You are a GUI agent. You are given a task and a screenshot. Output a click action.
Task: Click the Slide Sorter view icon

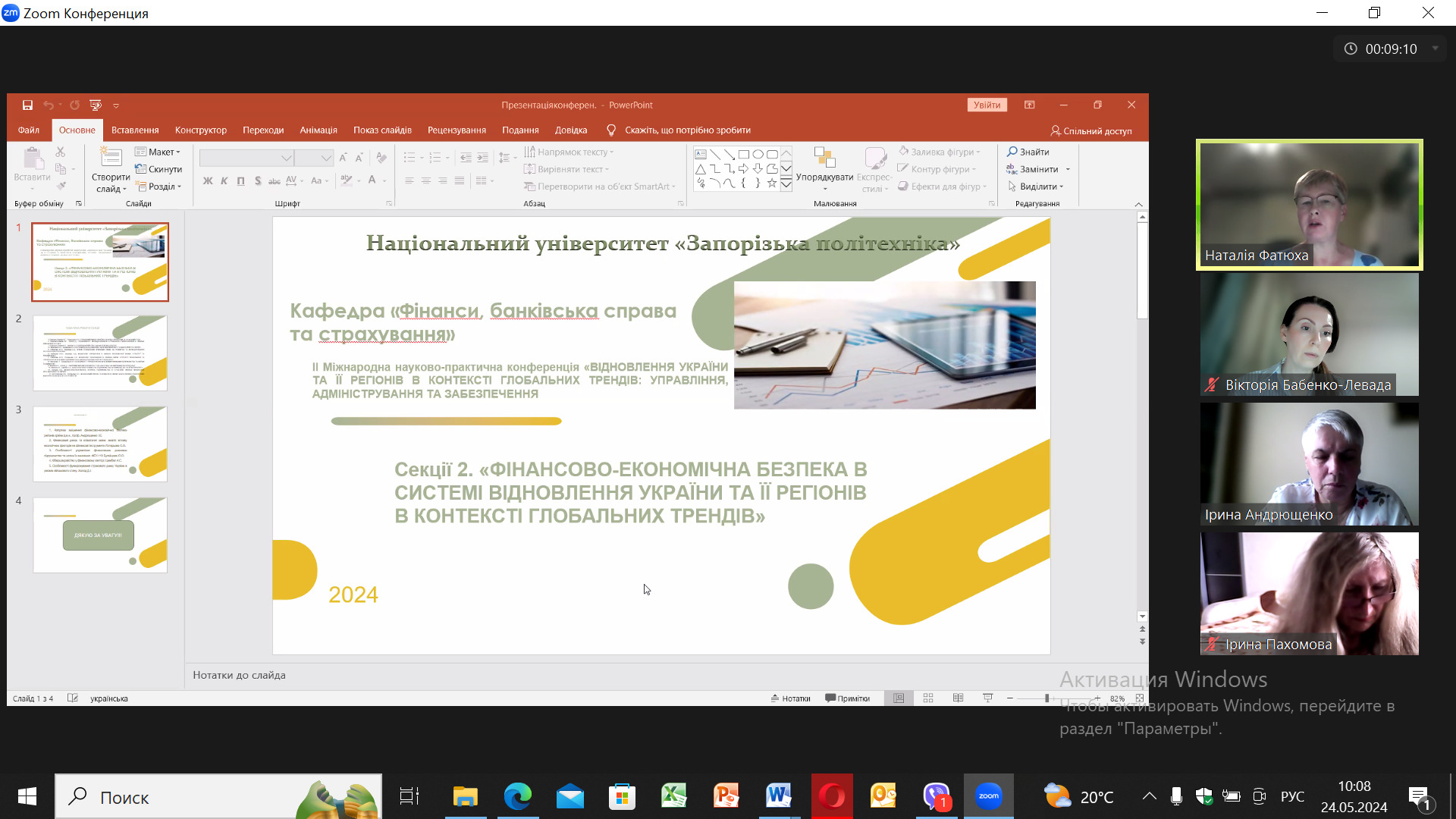click(928, 698)
